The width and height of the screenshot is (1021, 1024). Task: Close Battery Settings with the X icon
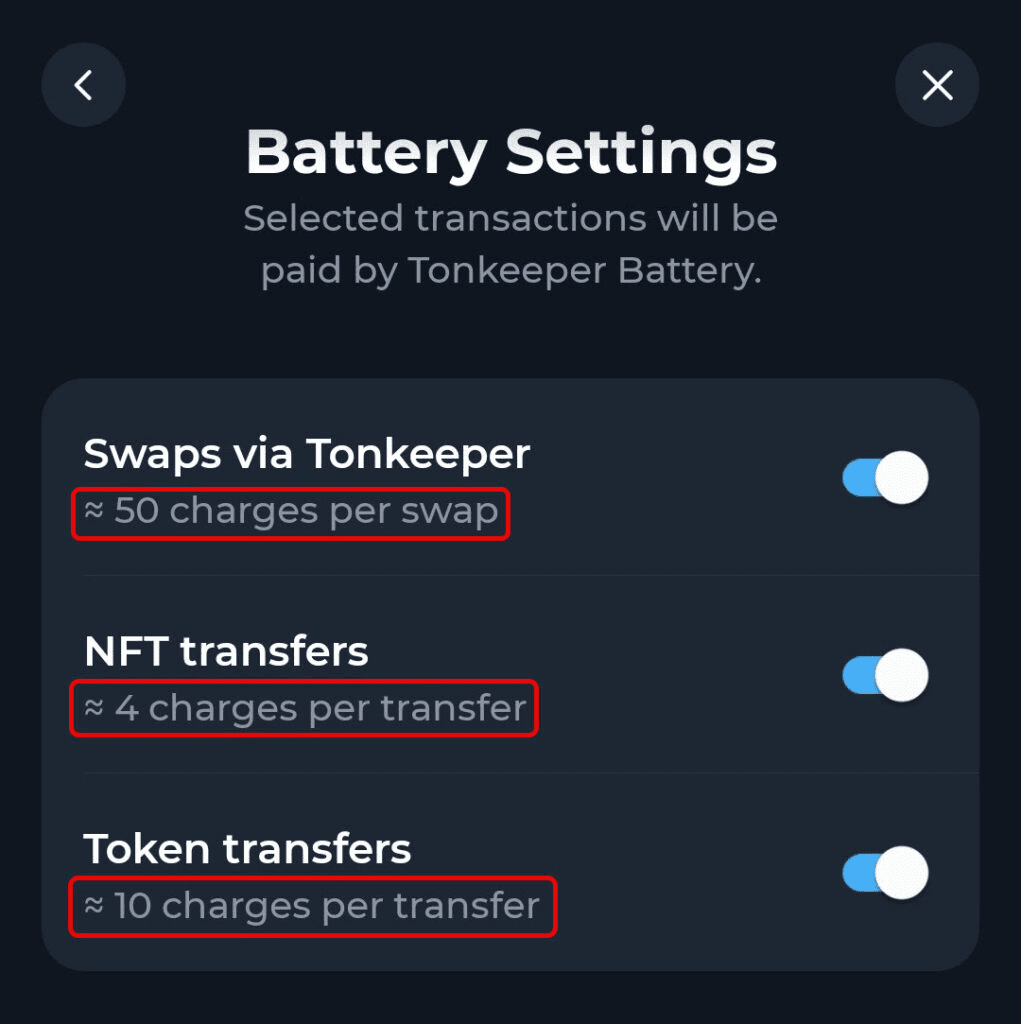[x=937, y=85]
